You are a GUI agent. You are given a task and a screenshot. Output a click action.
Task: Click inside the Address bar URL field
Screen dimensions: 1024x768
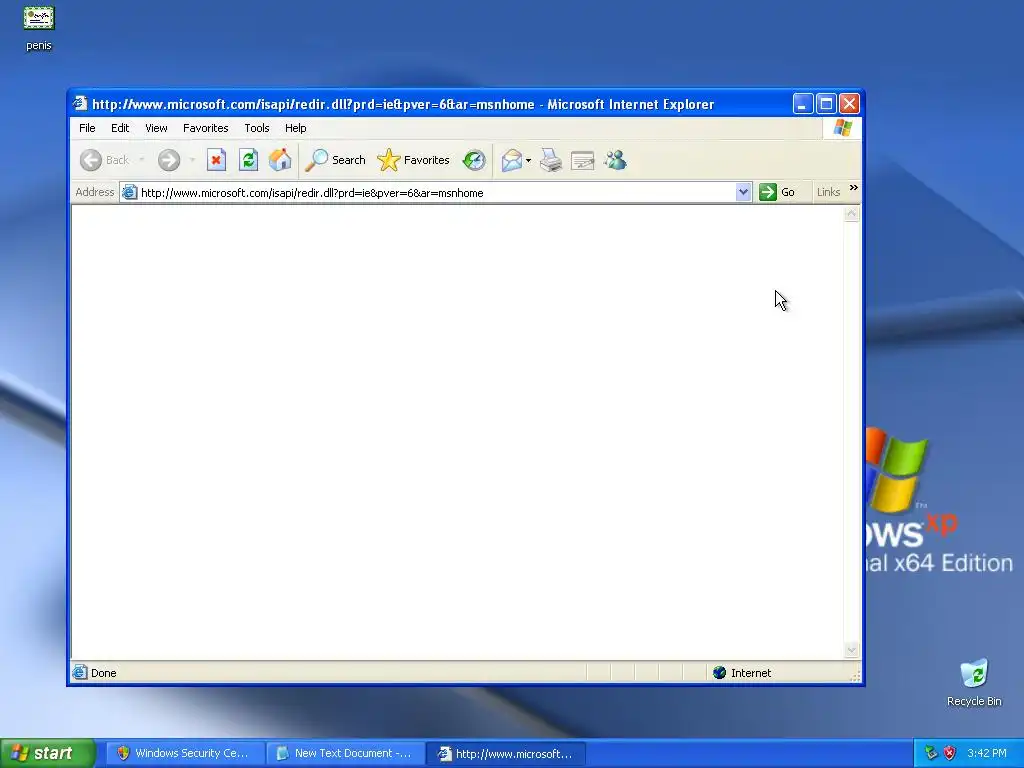click(x=436, y=193)
